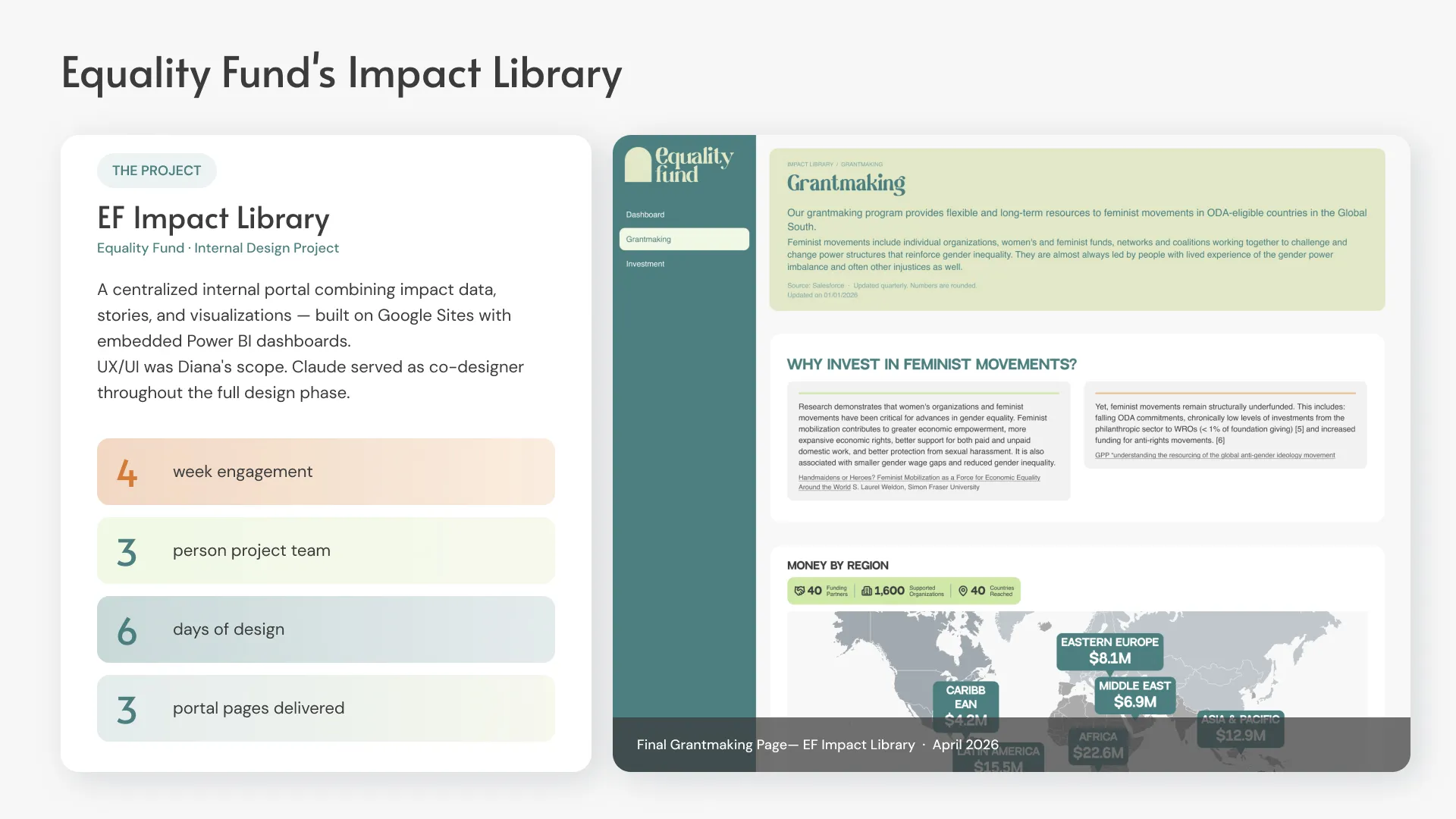
Task: Click the EF Impact Library title
Action: tap(213, 218)
